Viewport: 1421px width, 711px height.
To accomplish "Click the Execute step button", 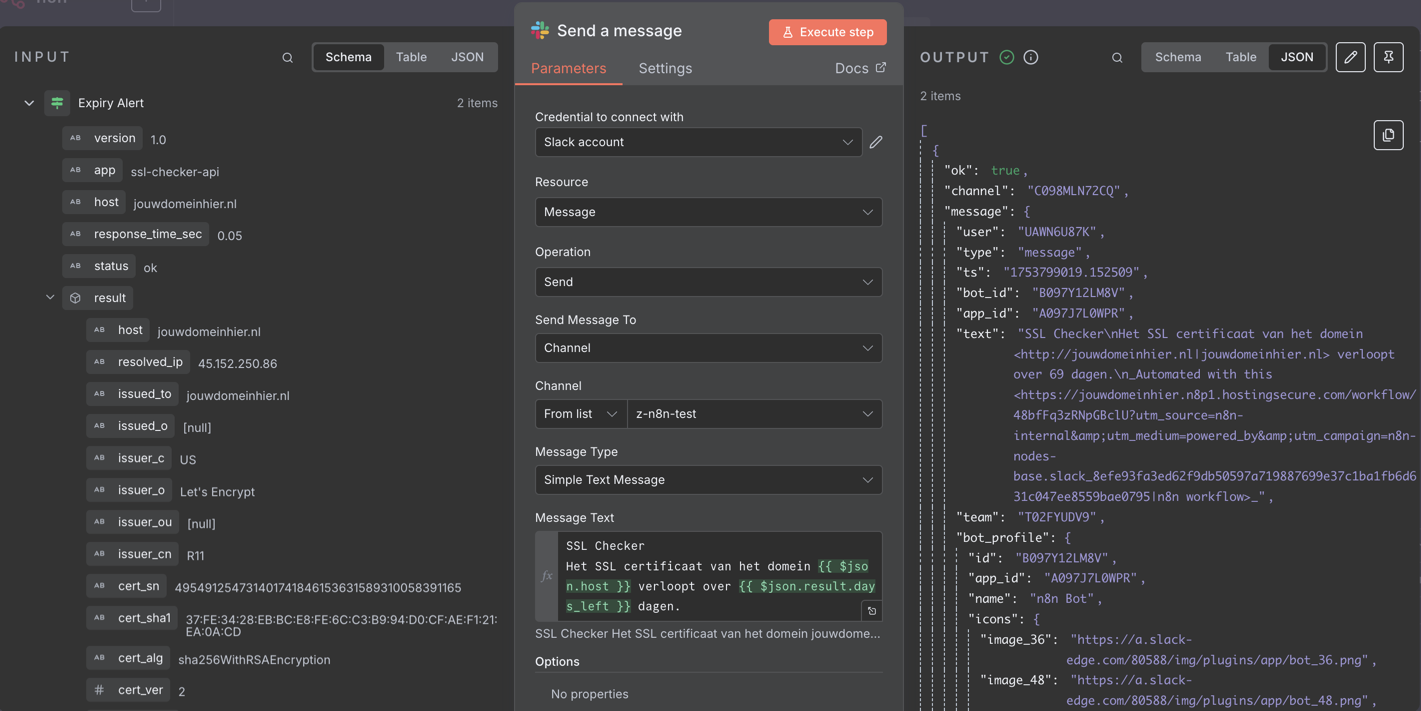I will (828, 32).
